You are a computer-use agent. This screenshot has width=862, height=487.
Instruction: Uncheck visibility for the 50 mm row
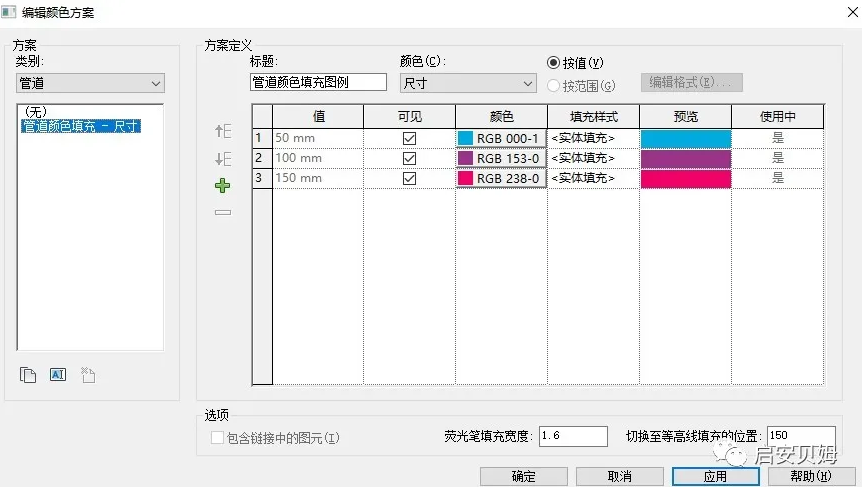pos(408,138)
